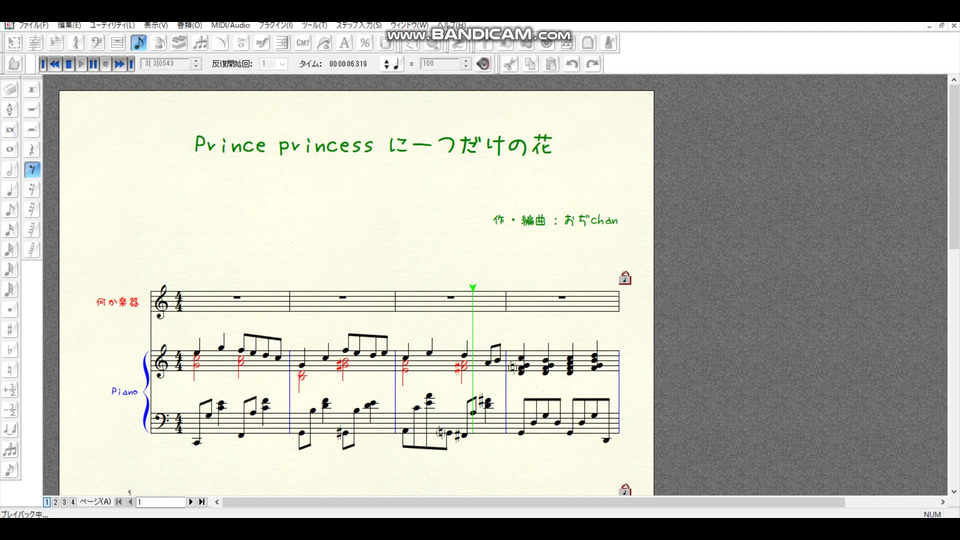Choose the augmentation dot in the palette
The image size is (960, 540).
coord(11,309)
